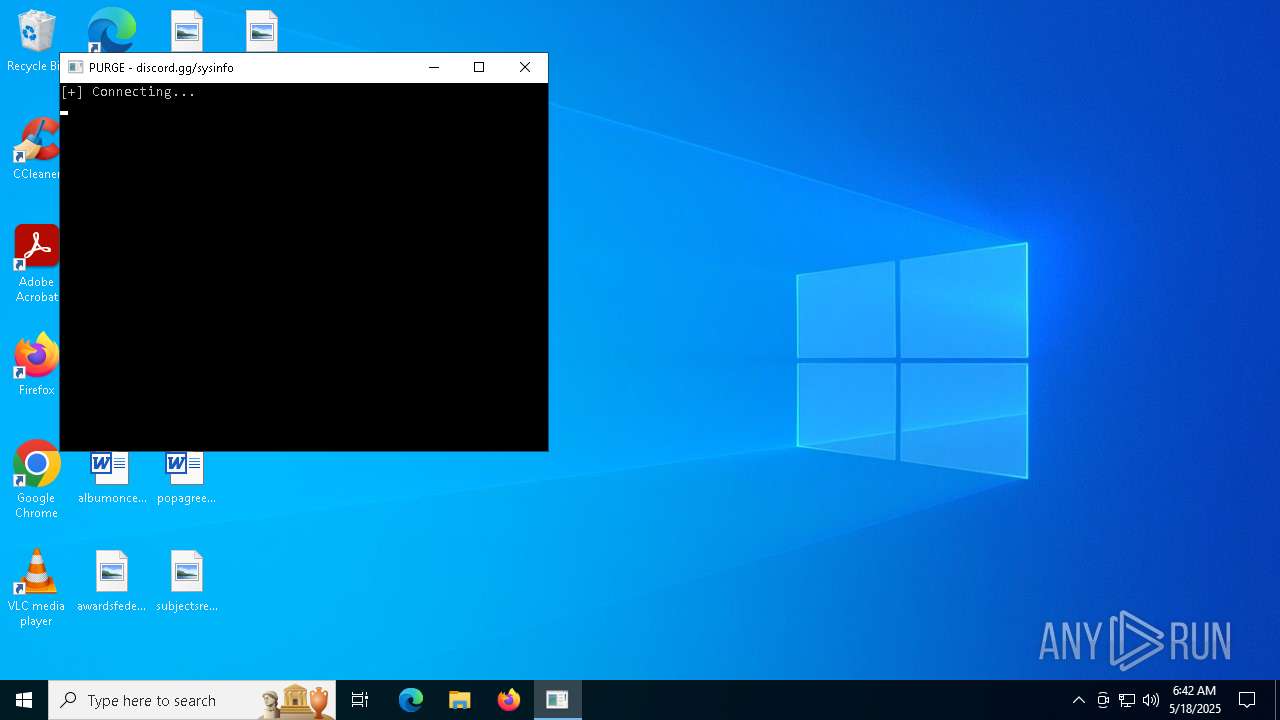This screenshot has height=720, width=1280.
Task: Open Task View on the taskbar
Action: (360, 700)
